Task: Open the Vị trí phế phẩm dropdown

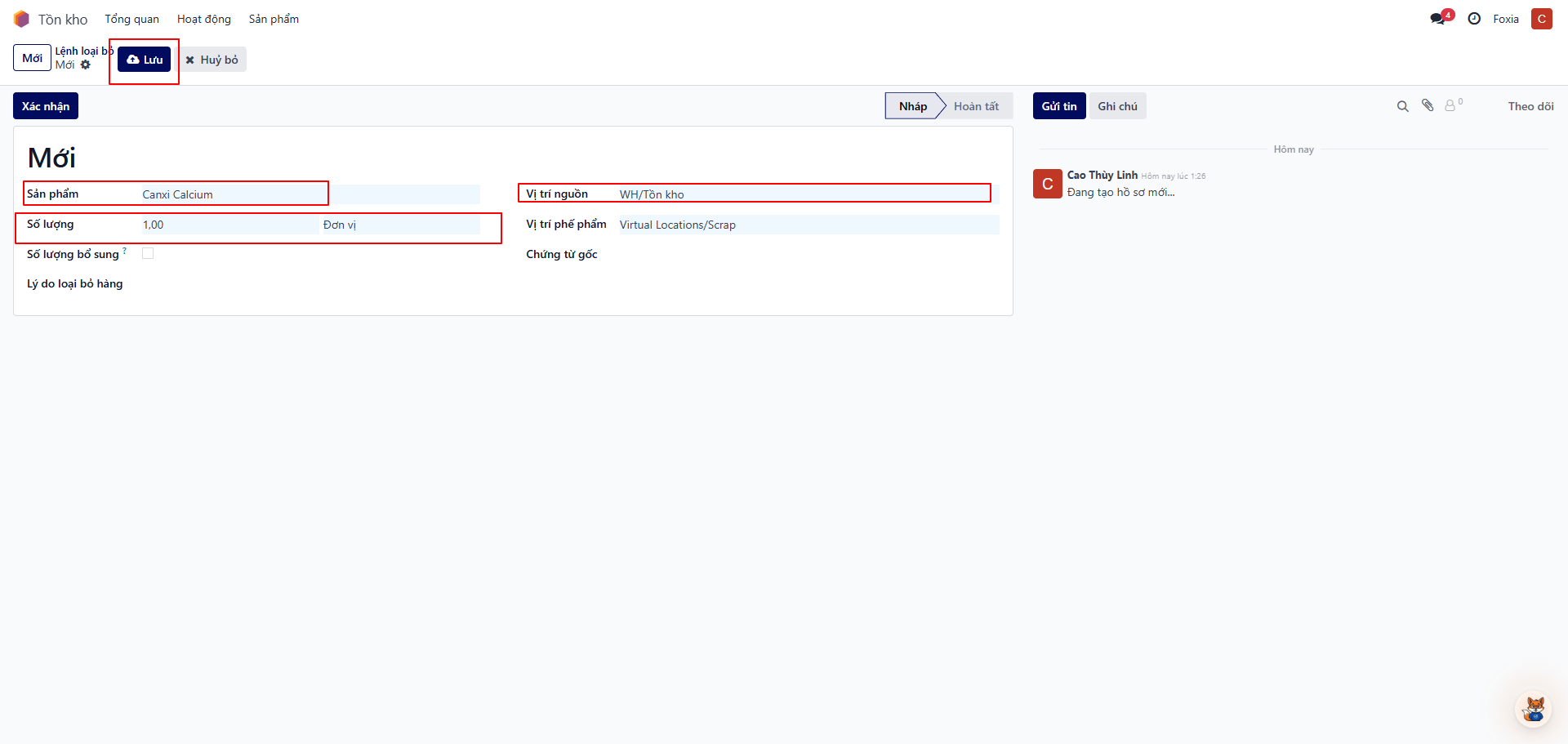Action: point(808,225)
